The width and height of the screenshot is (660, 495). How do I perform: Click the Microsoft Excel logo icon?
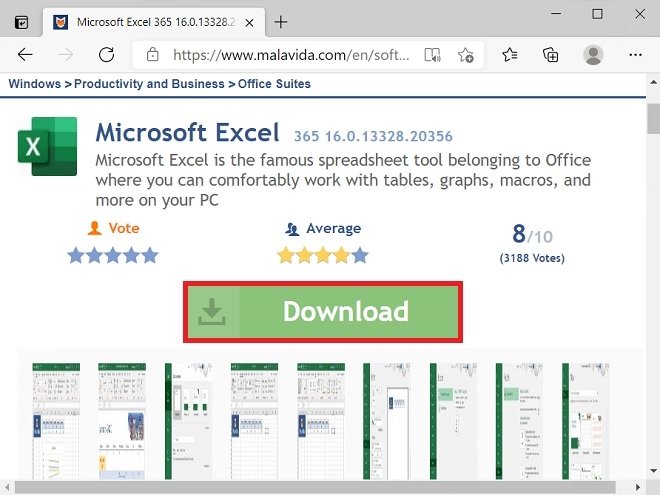tap(47, 146)
